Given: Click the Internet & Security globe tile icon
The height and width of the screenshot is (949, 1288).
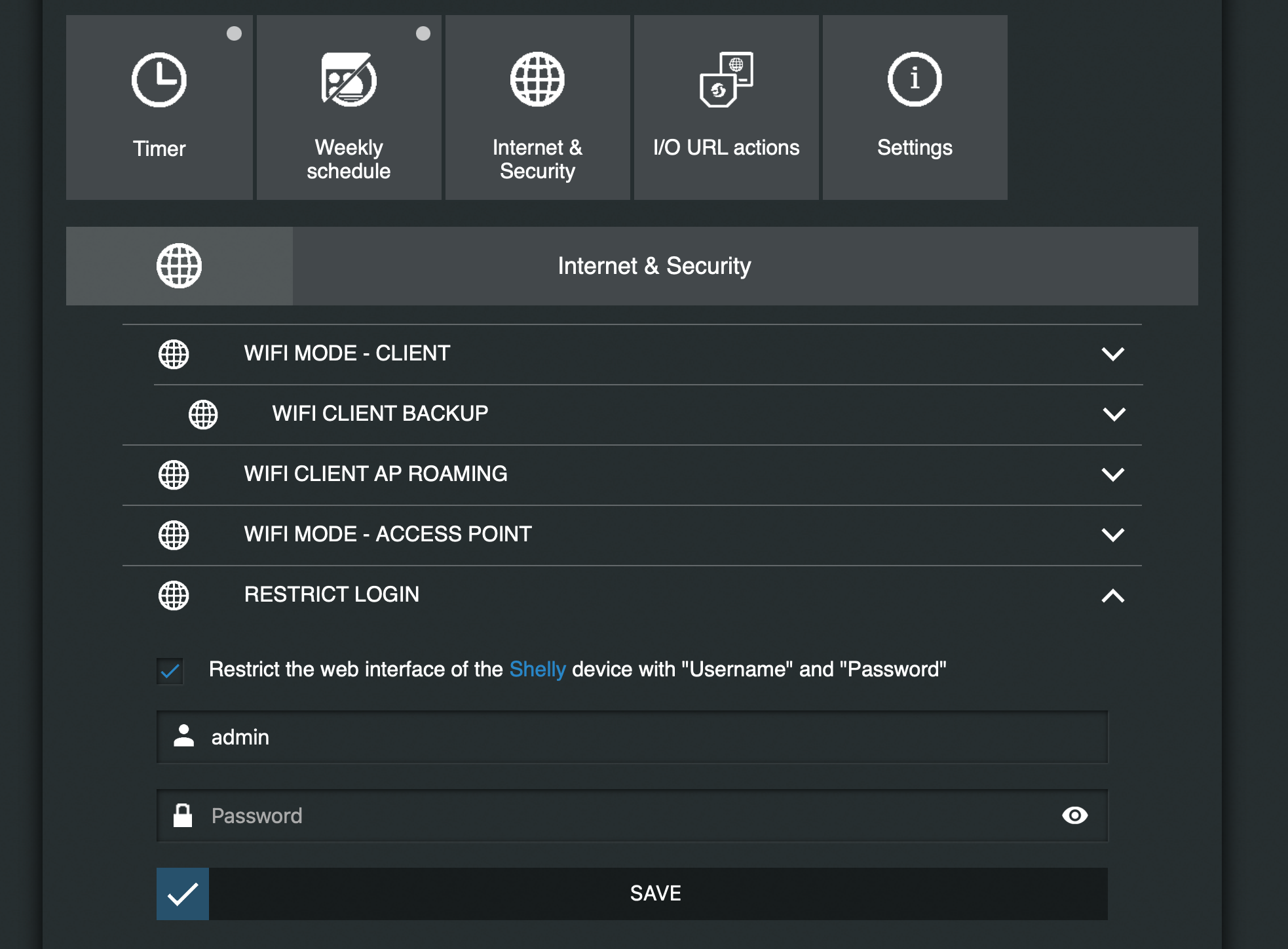Looking at the screenshot, I should pos(537,80).
